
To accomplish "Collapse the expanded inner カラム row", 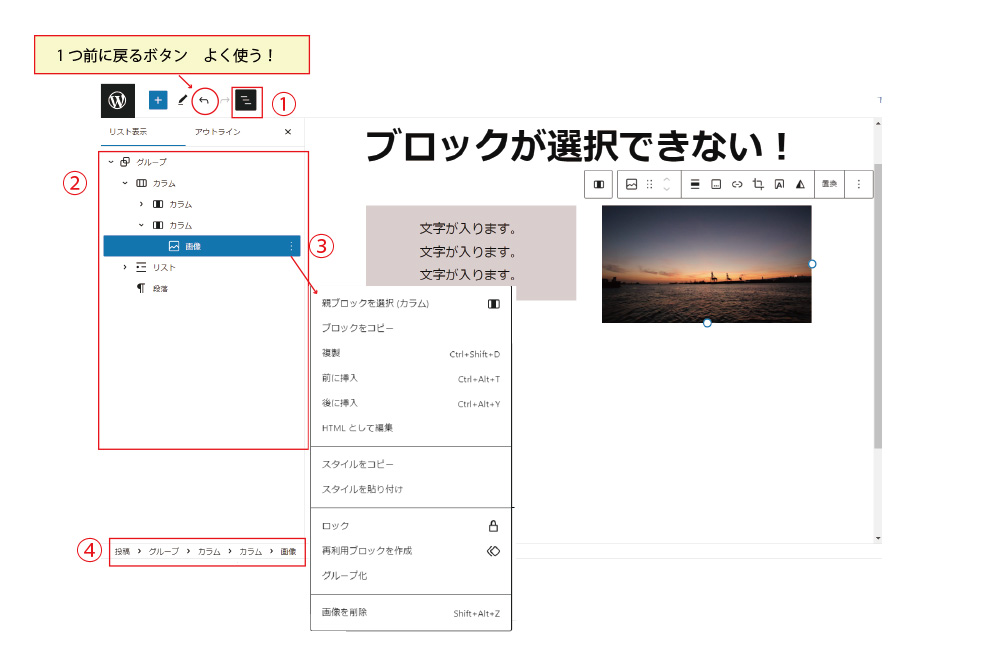I will click(142, 225).
